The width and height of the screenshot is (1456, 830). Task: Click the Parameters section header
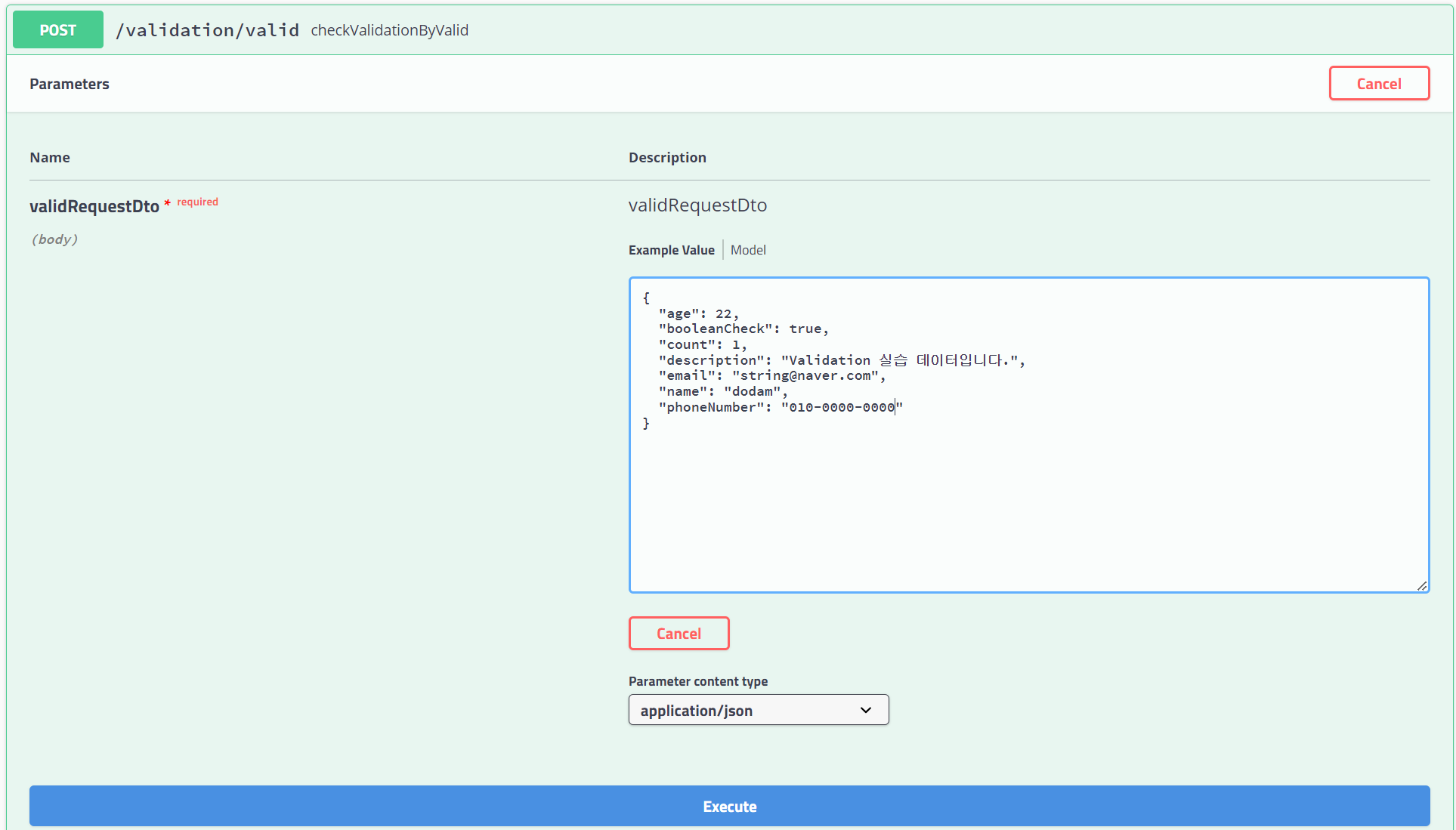point(70,84)
